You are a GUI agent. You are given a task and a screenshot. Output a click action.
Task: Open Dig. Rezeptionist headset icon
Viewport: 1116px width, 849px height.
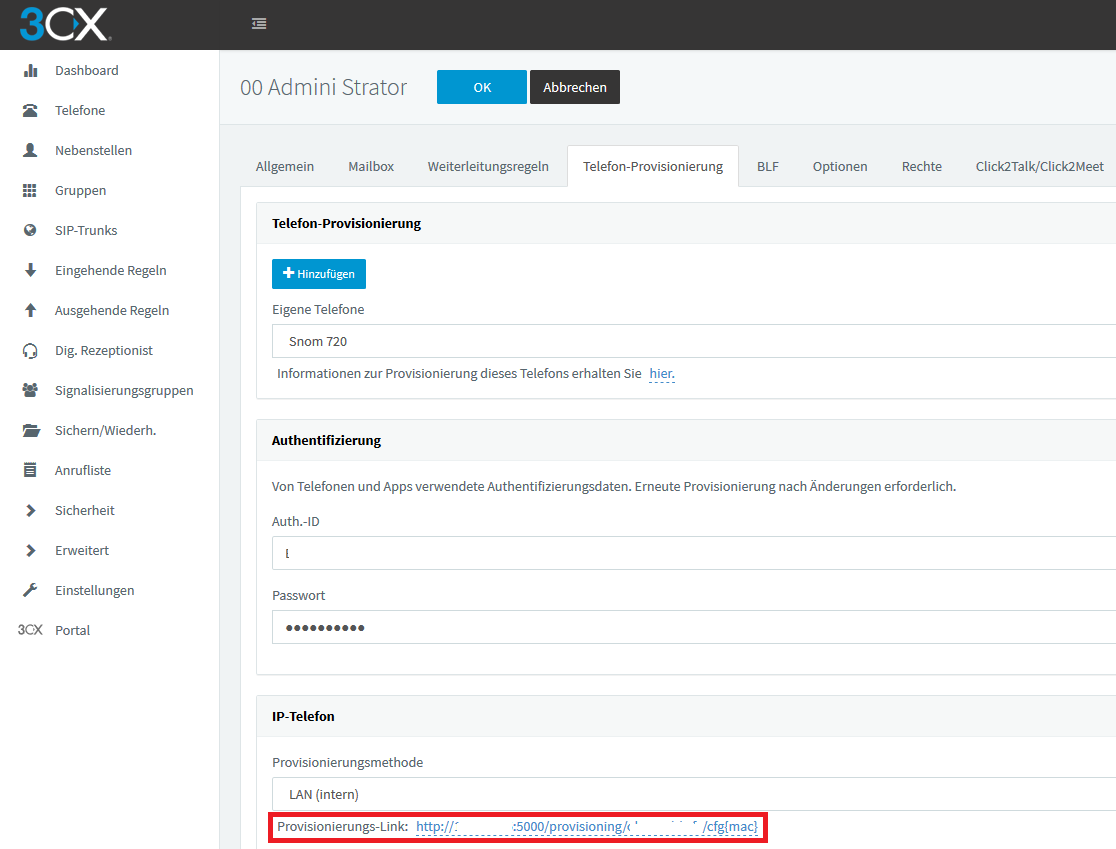point(30,351)
